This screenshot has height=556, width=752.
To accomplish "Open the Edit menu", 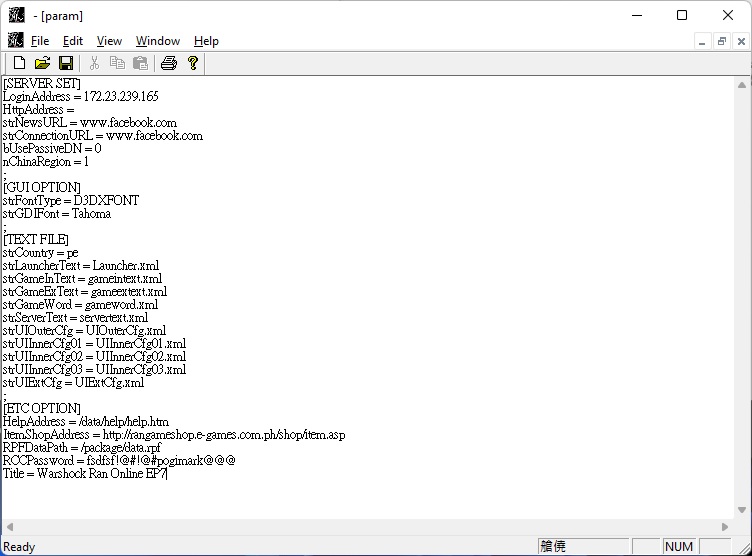I will click(x=73, y=41).
